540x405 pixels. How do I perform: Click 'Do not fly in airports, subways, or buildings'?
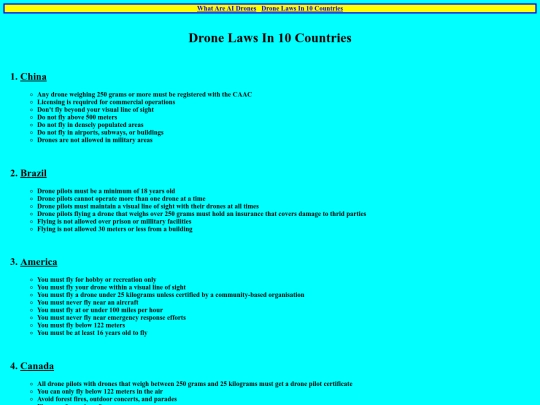coord(100,132)
